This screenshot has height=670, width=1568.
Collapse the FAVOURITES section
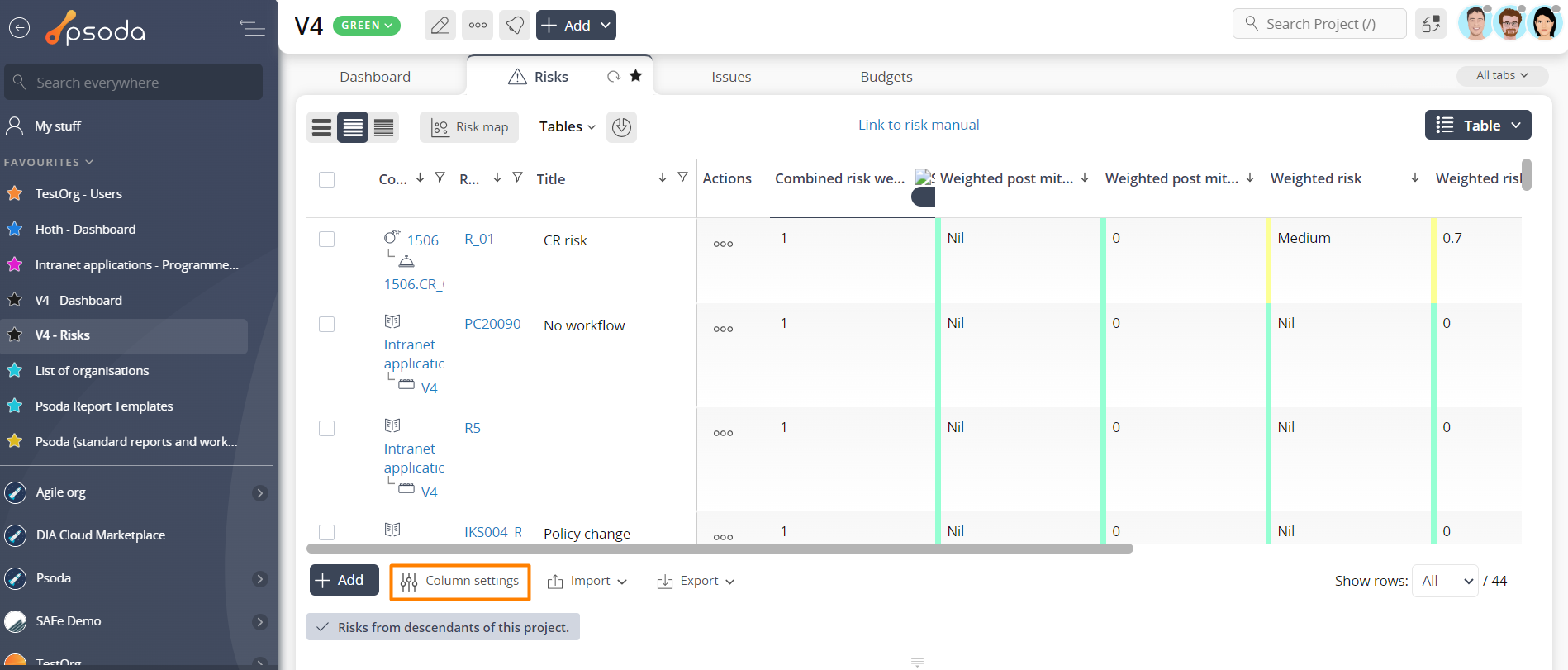[49, 162]
